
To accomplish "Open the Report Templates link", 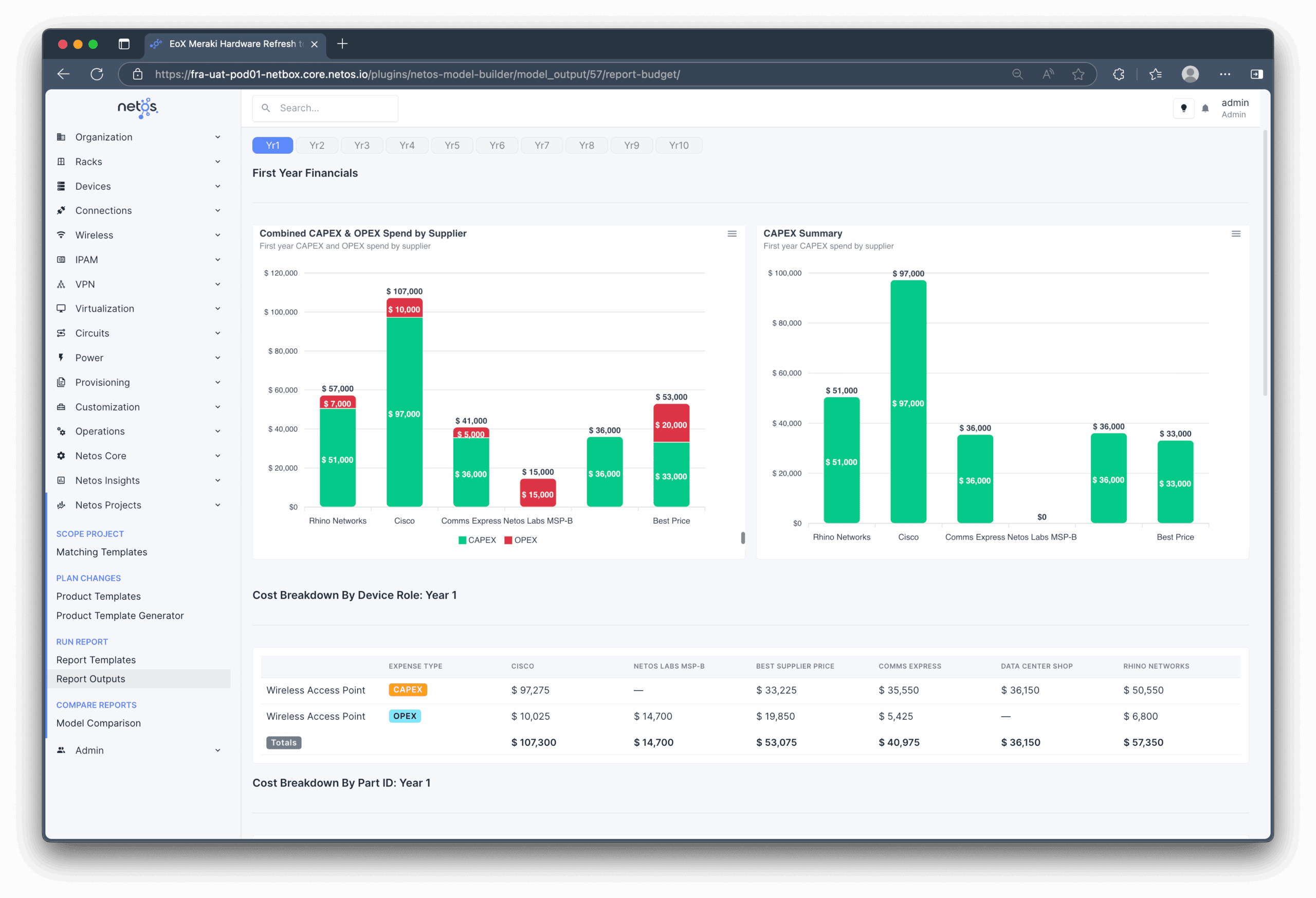I will (96, 660).
